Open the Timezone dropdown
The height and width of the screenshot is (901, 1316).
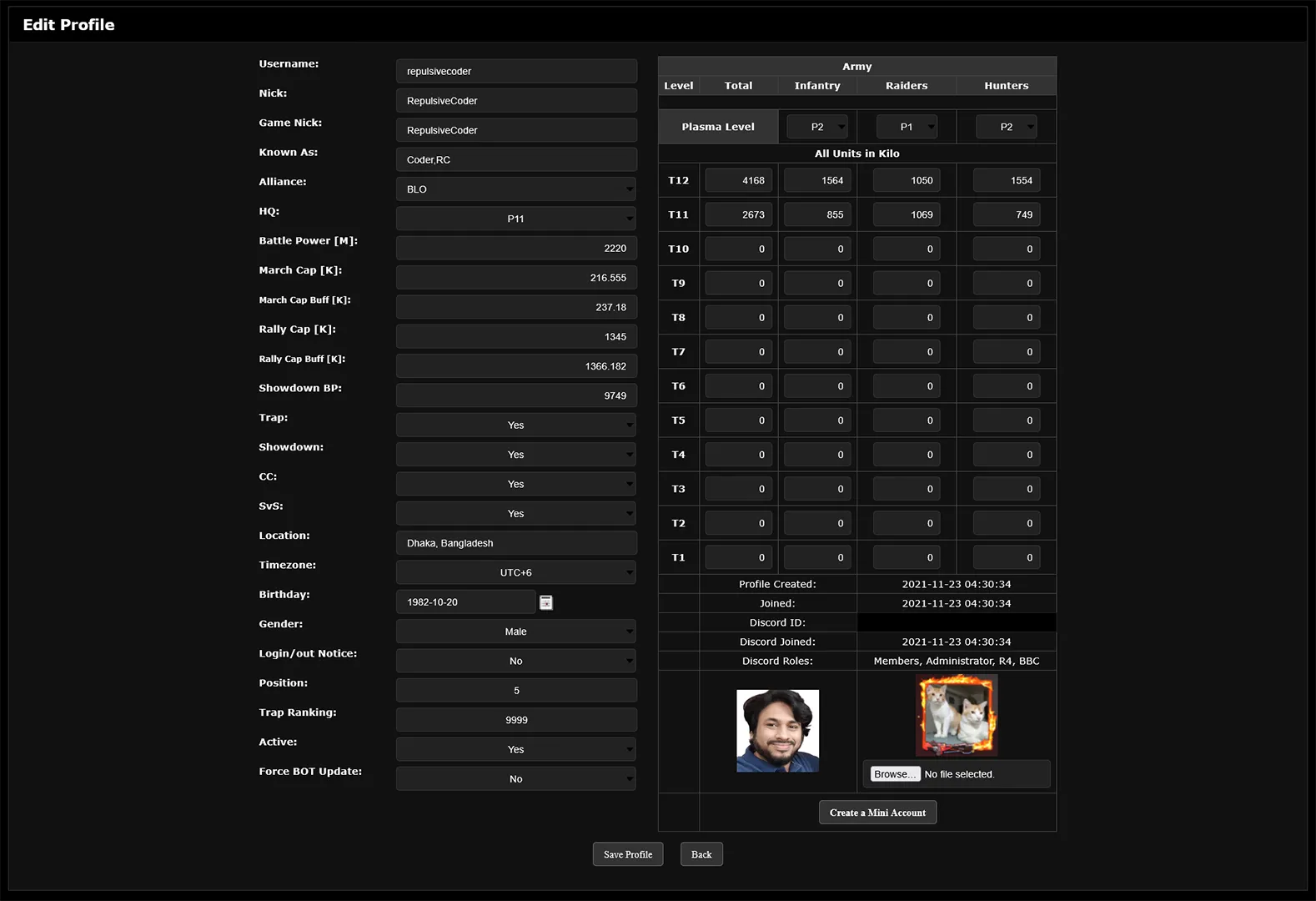click(516, 573)
